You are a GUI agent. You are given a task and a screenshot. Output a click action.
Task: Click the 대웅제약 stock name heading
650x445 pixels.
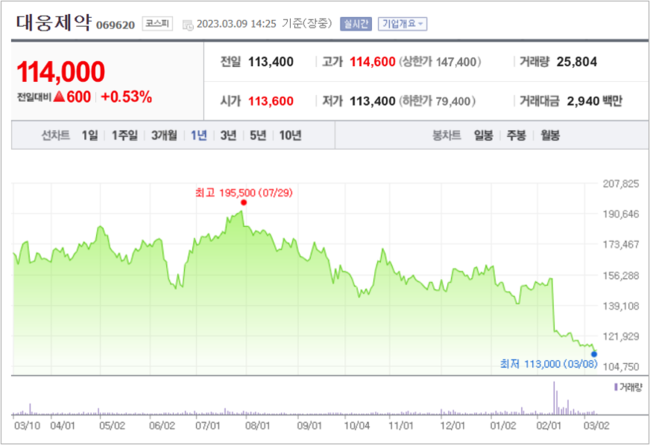coord(53,23)
